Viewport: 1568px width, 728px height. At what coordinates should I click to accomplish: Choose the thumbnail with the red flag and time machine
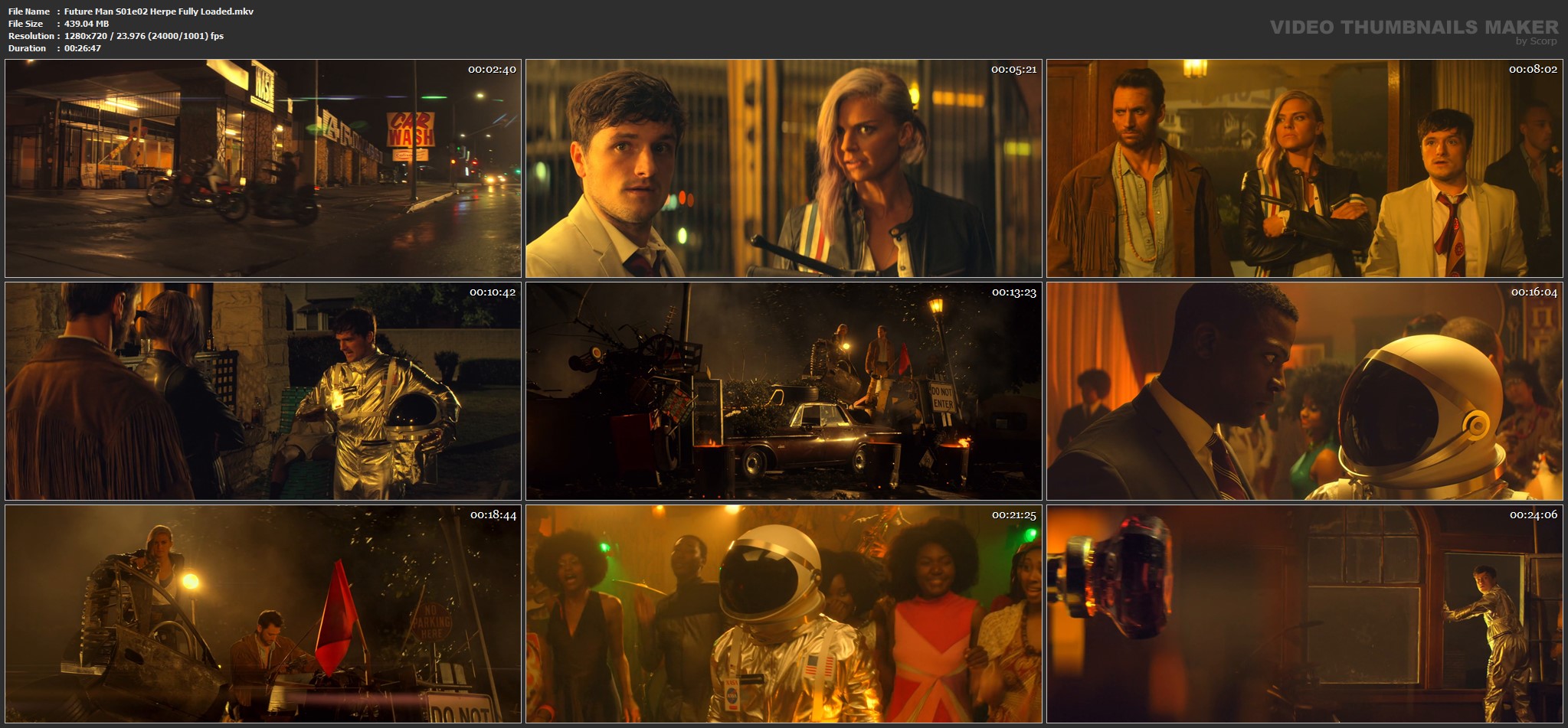(x=263, y=614)
